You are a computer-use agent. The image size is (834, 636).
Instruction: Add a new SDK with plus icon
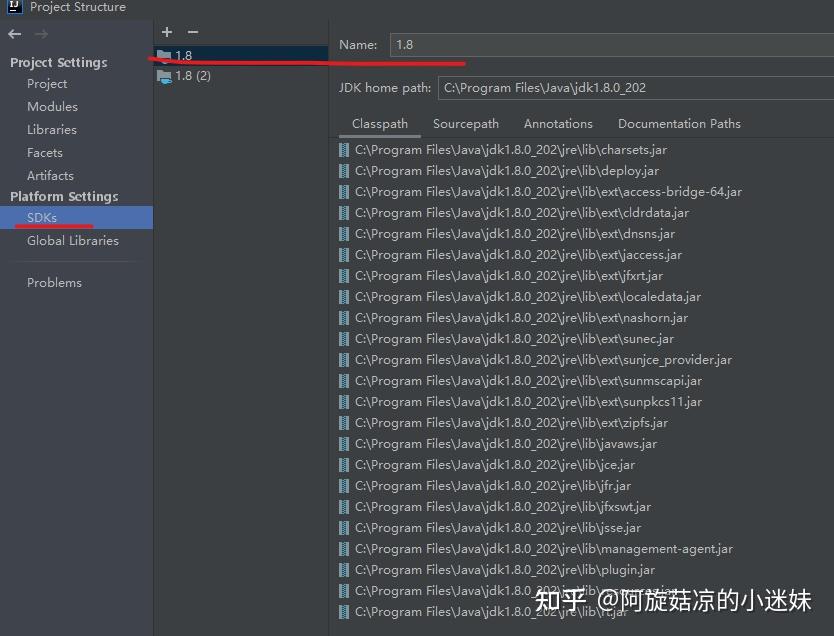click(167, 32)
